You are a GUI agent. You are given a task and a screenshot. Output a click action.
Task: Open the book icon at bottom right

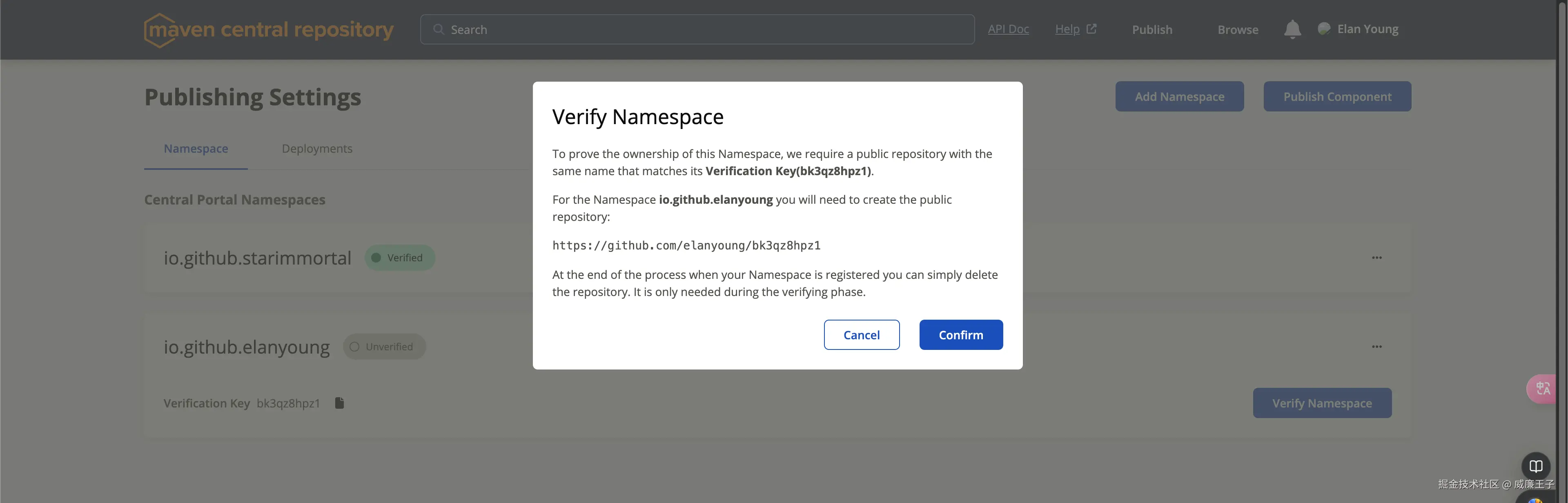[x=1536, y=466]
